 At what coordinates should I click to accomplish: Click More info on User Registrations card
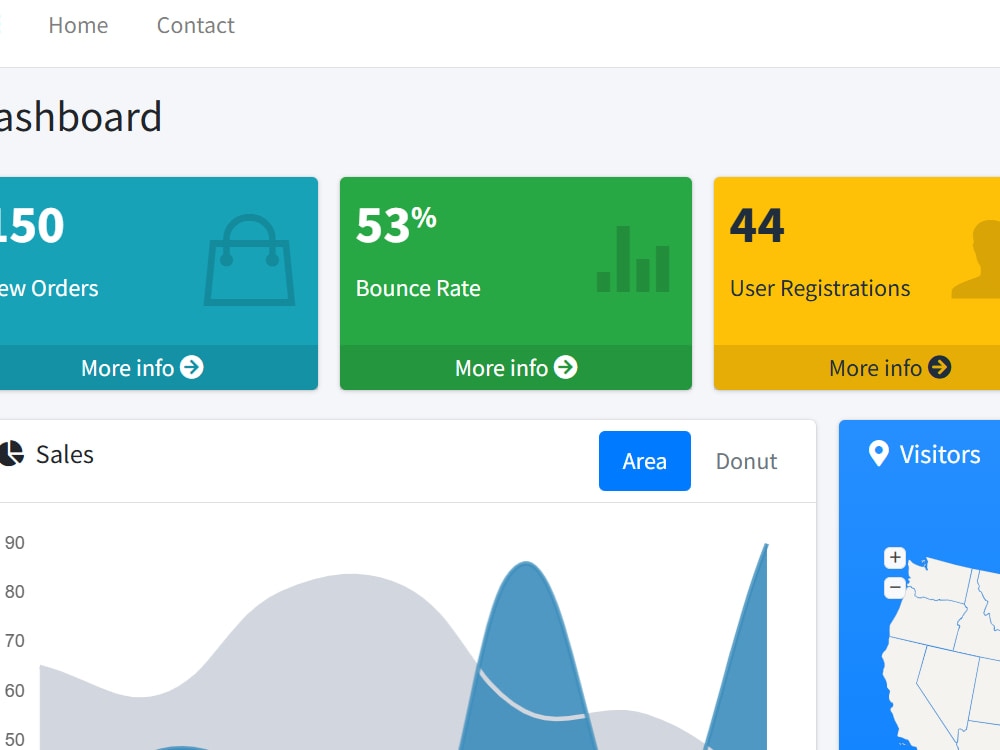tap(890, 368)
